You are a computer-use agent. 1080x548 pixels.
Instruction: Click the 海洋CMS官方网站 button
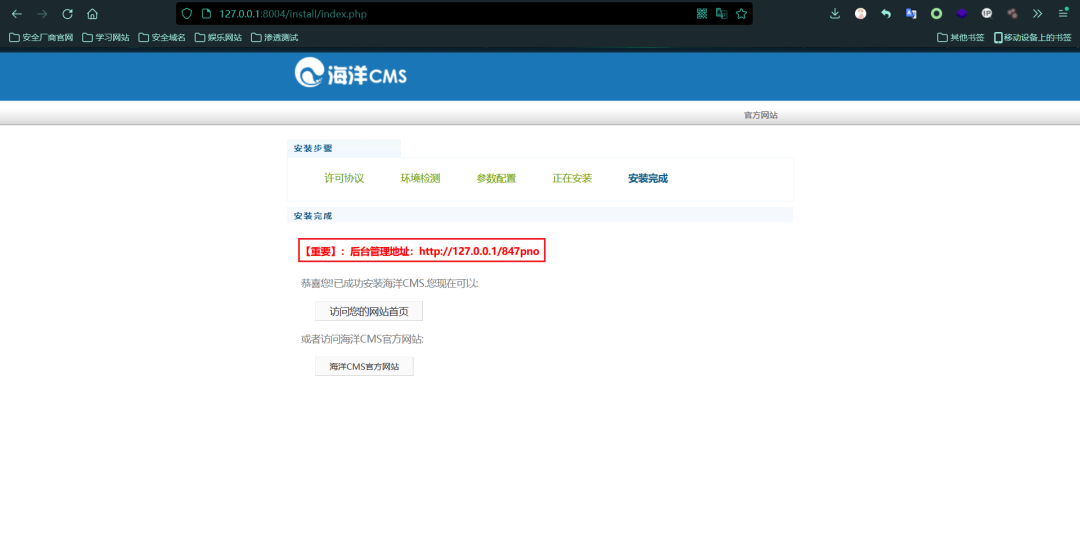[x=364, y=366]
